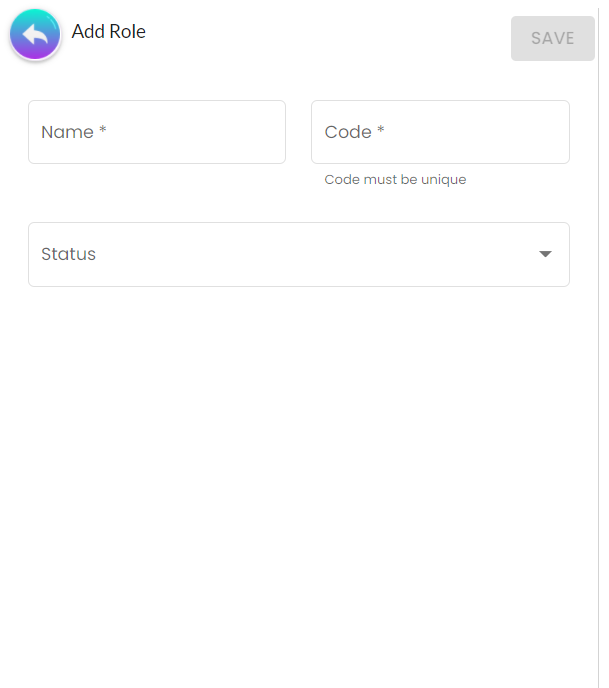The height and width of the screenshot is (688, 609).
Task: Submit the role form with SAVE
Action: point(552,39)
